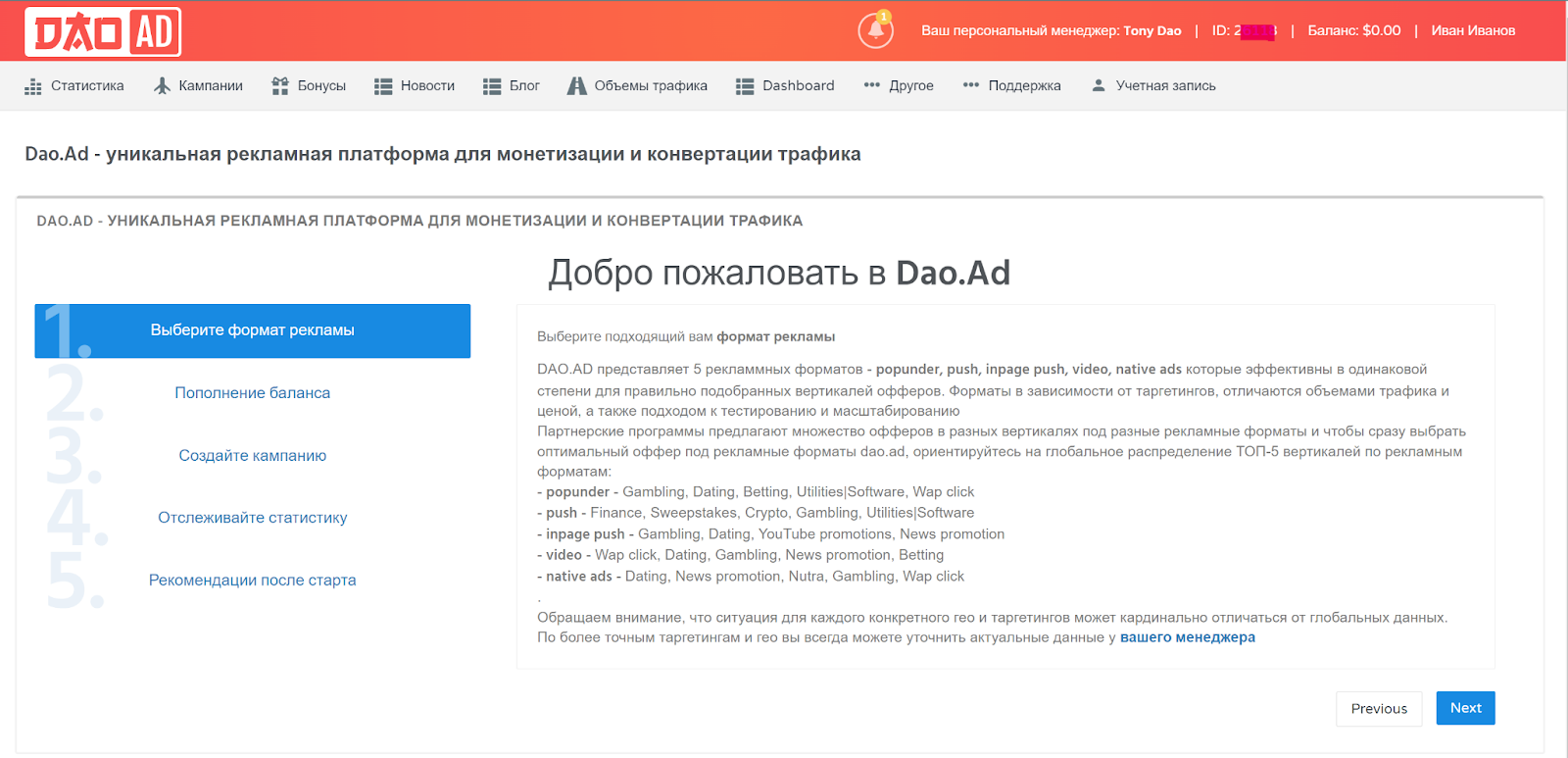This screenshot has width=1568, height=758.
Task: Click the Другое three-dots icon
Action: [x=872, y=85]
